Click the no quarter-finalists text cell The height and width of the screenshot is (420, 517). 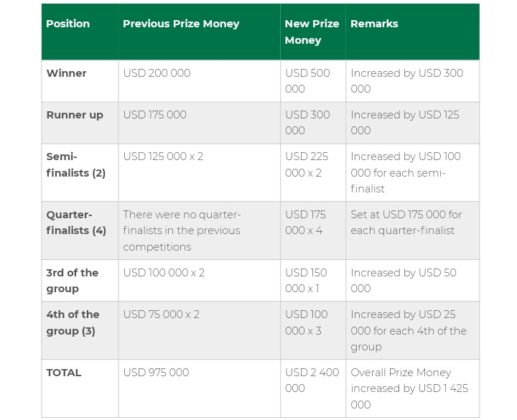(182, 230)
